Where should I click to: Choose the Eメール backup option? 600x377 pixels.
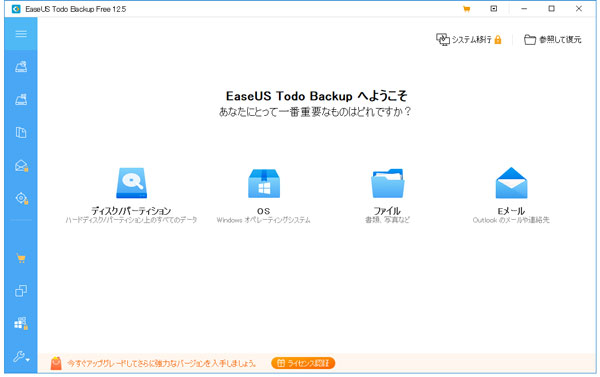511,196
